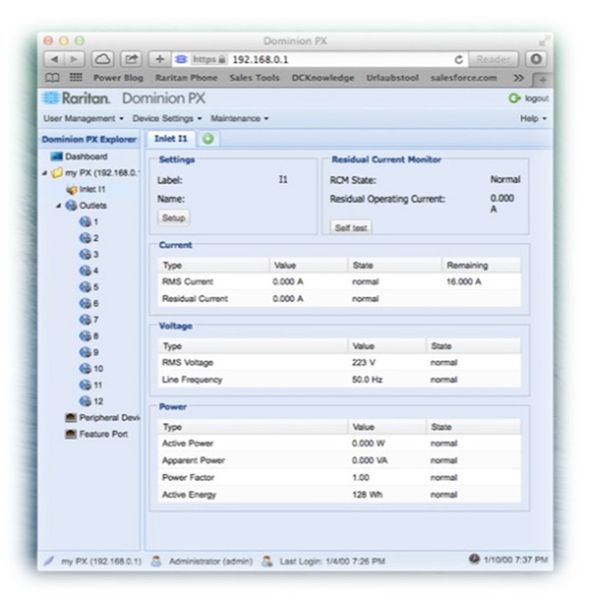Click the browser back arrow button
The height and width of the screenshot is (600, 608).
click(x=54, y=59)
